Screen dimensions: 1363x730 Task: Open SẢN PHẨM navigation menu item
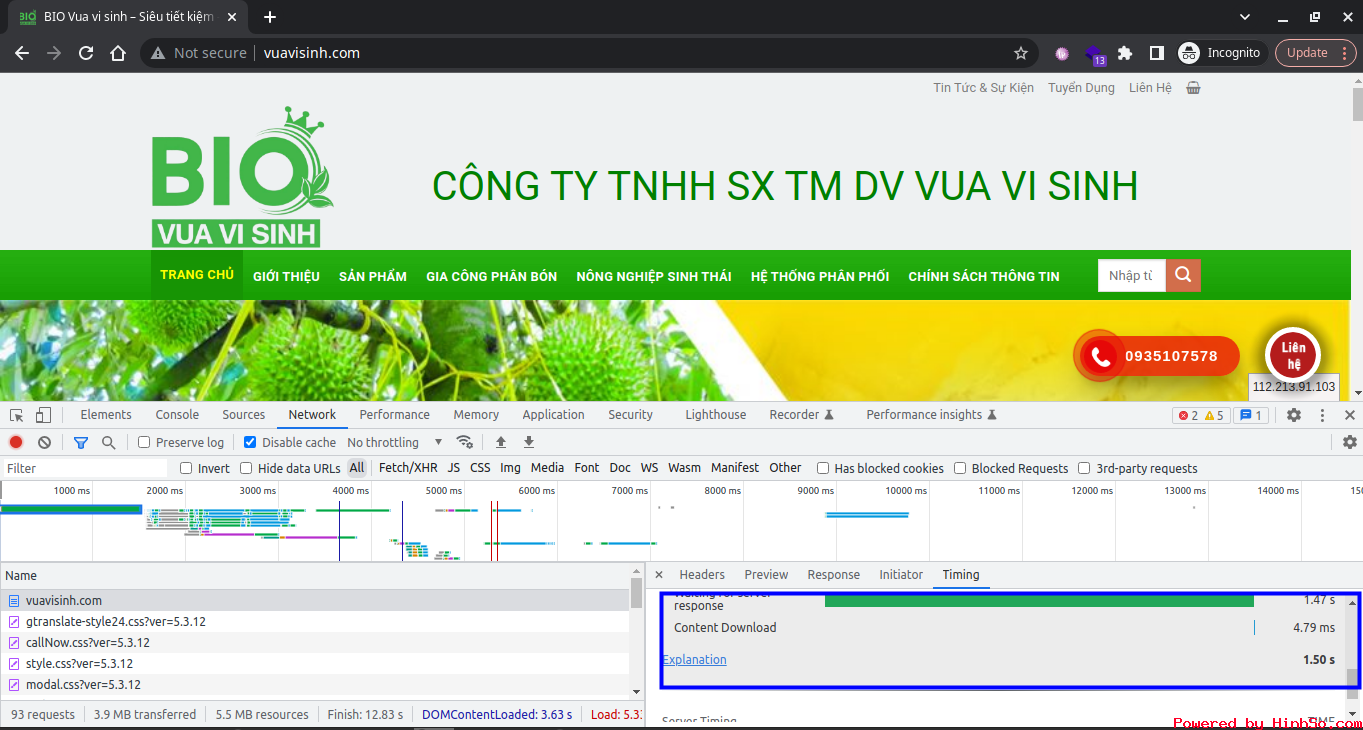[x=373, y=276]
